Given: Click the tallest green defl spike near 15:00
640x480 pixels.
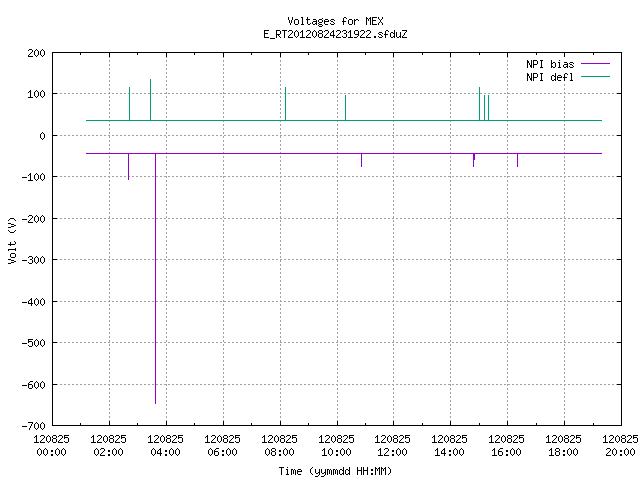Looking at the screenshot, I should 480,104.
